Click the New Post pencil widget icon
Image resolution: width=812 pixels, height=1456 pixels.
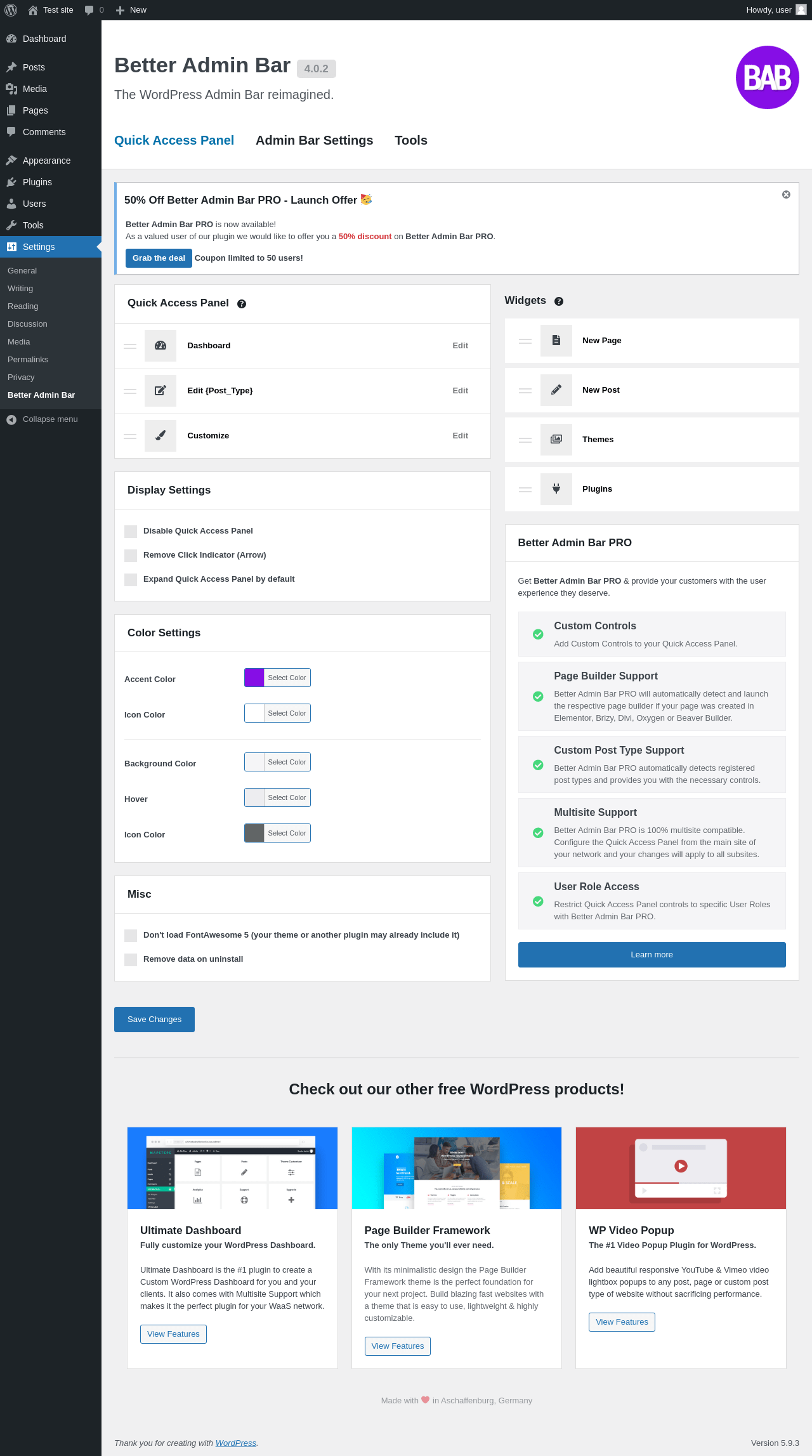pyautogui.click(x=556, y=390)
